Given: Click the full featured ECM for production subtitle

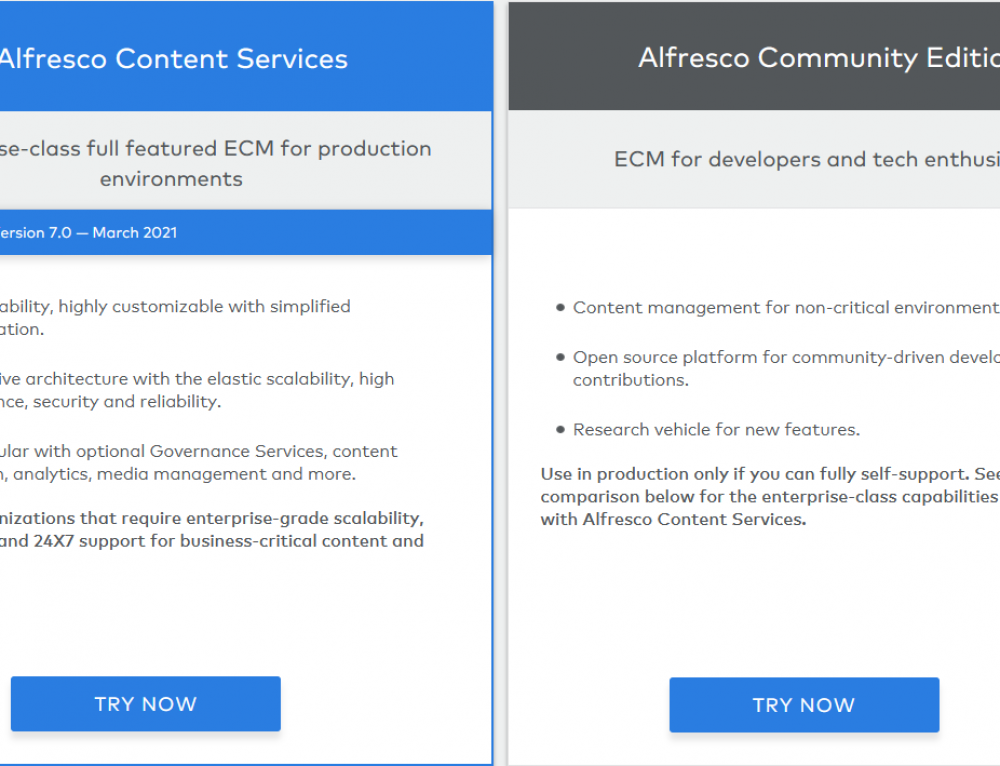Looking at the screenshot, I should (214, 150).
